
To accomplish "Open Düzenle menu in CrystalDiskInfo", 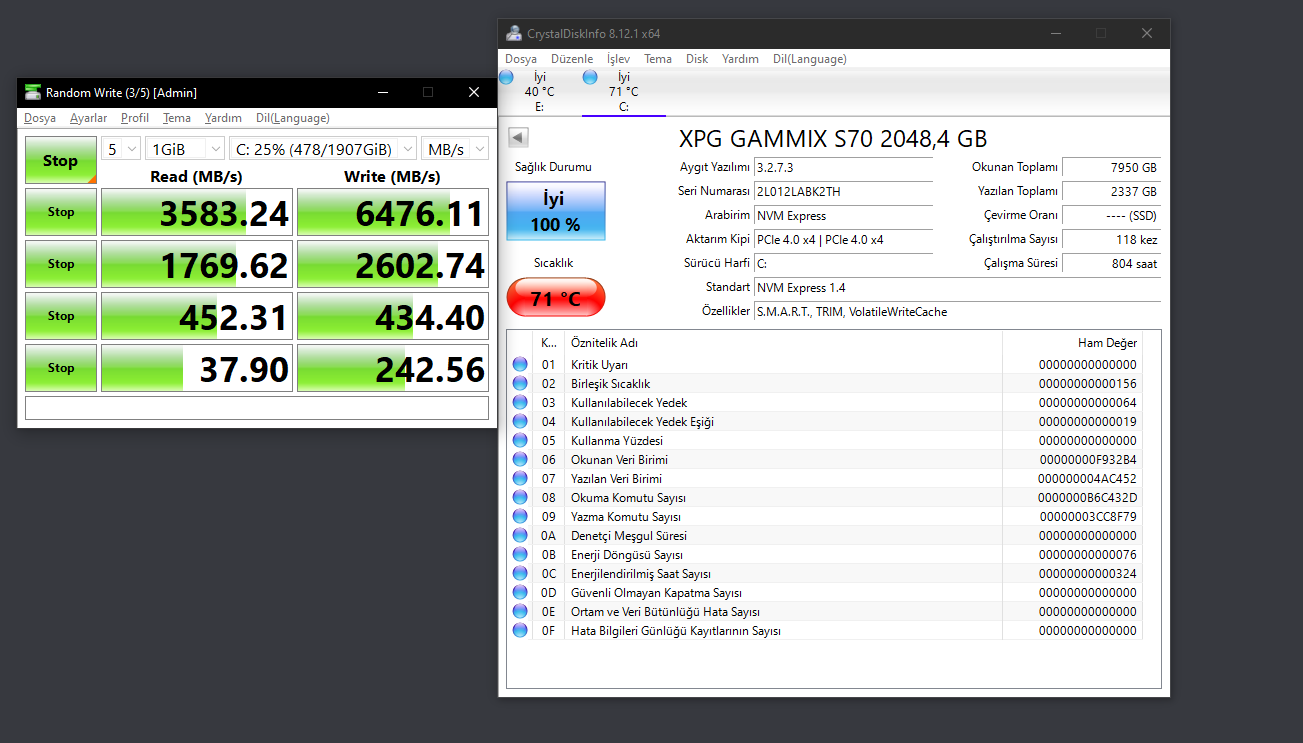I will point(572,59).
